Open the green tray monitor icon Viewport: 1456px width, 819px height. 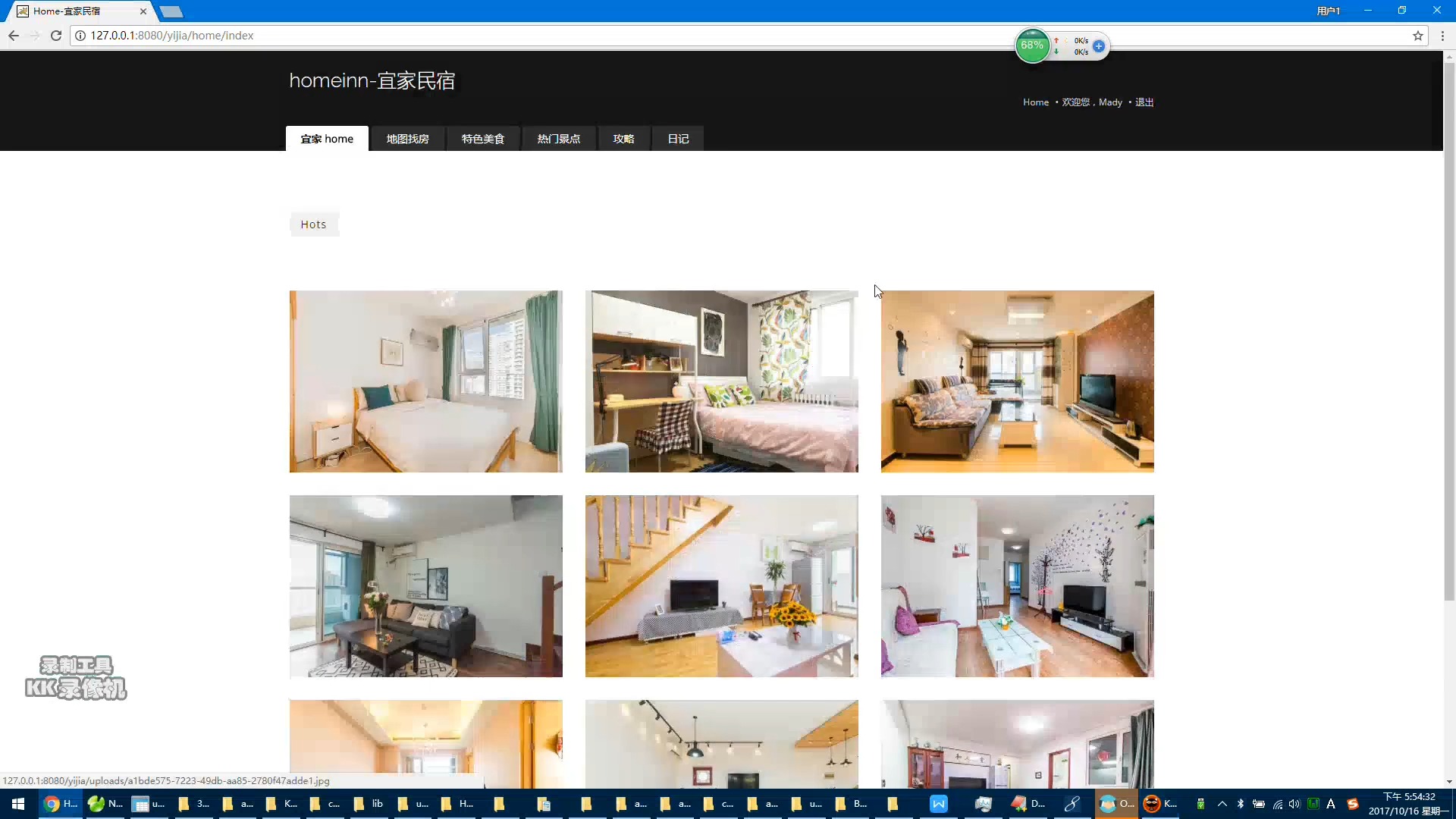(x=1313, y=804)
